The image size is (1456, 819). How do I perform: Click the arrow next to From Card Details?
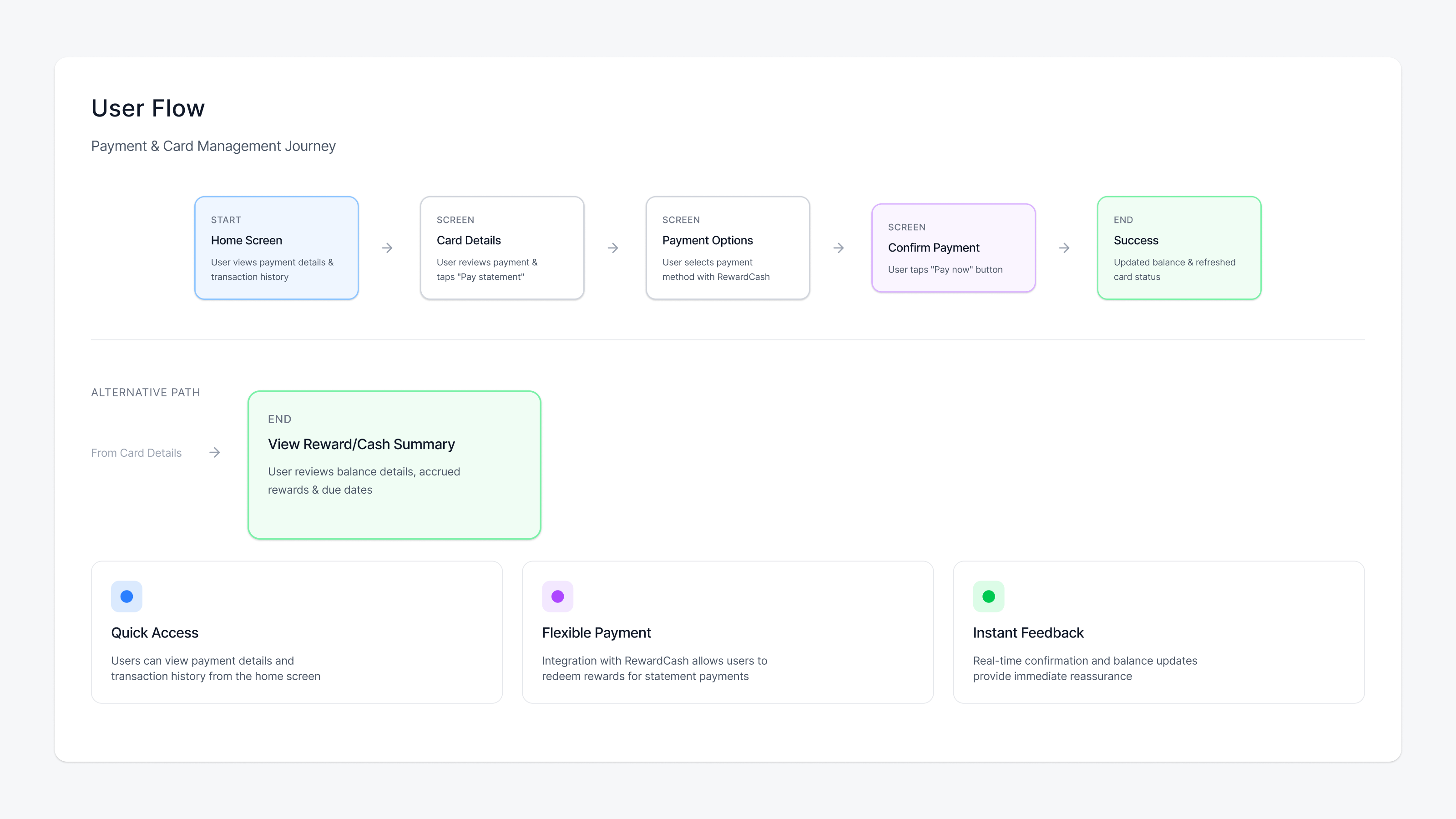[215, 453]
